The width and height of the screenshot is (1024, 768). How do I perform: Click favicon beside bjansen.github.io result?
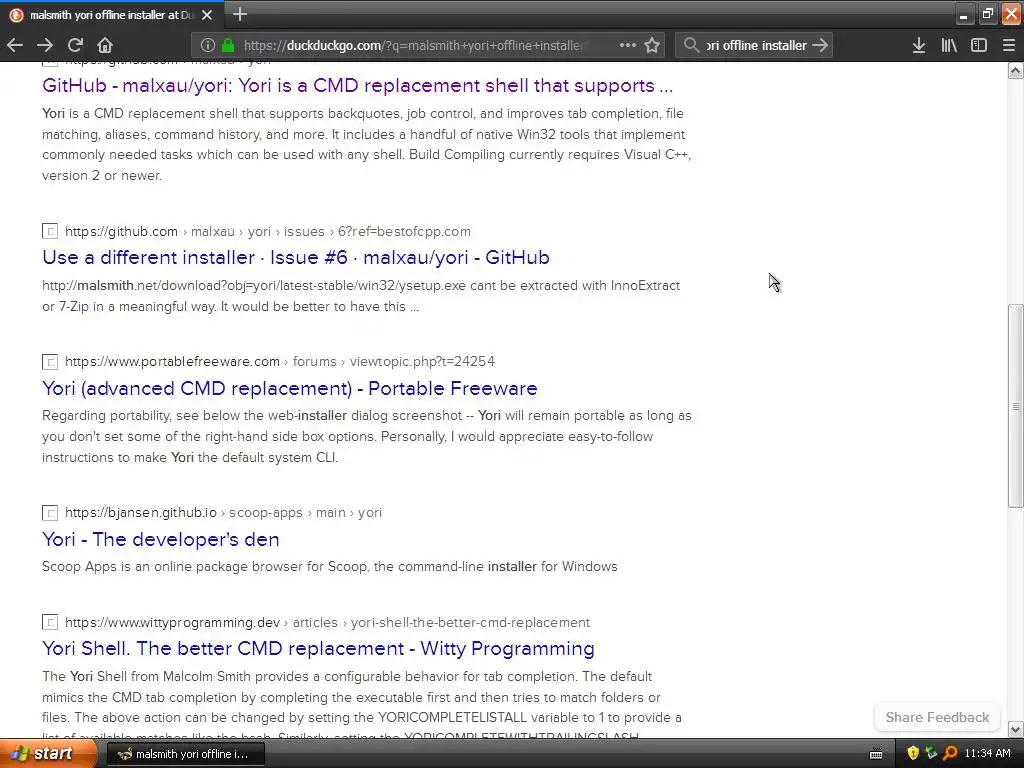(50, 513)
